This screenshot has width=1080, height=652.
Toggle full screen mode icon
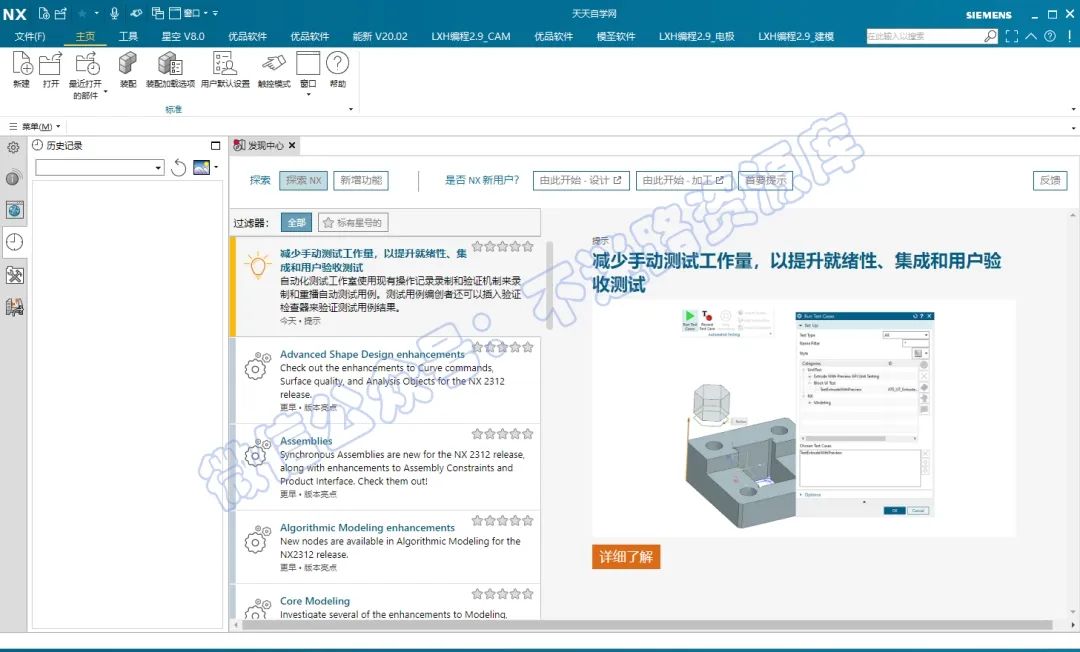coord(1011,36)
